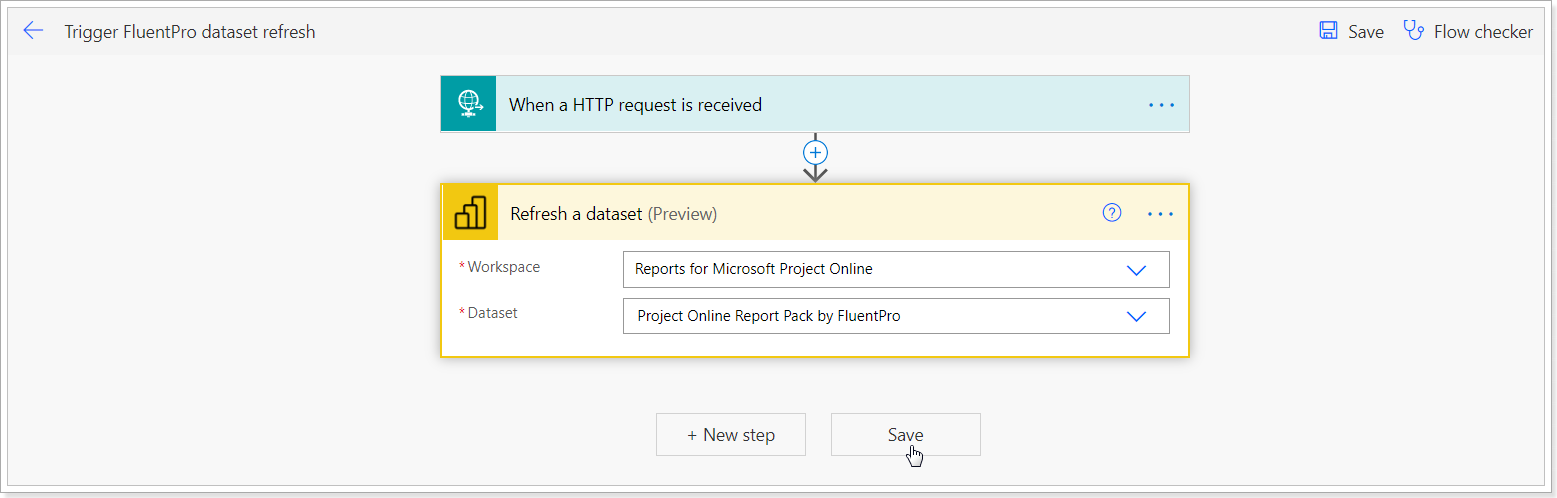Click the Dataset field label
The width and height of the screenshot is (1557, 498).
(x=493, y=313)
